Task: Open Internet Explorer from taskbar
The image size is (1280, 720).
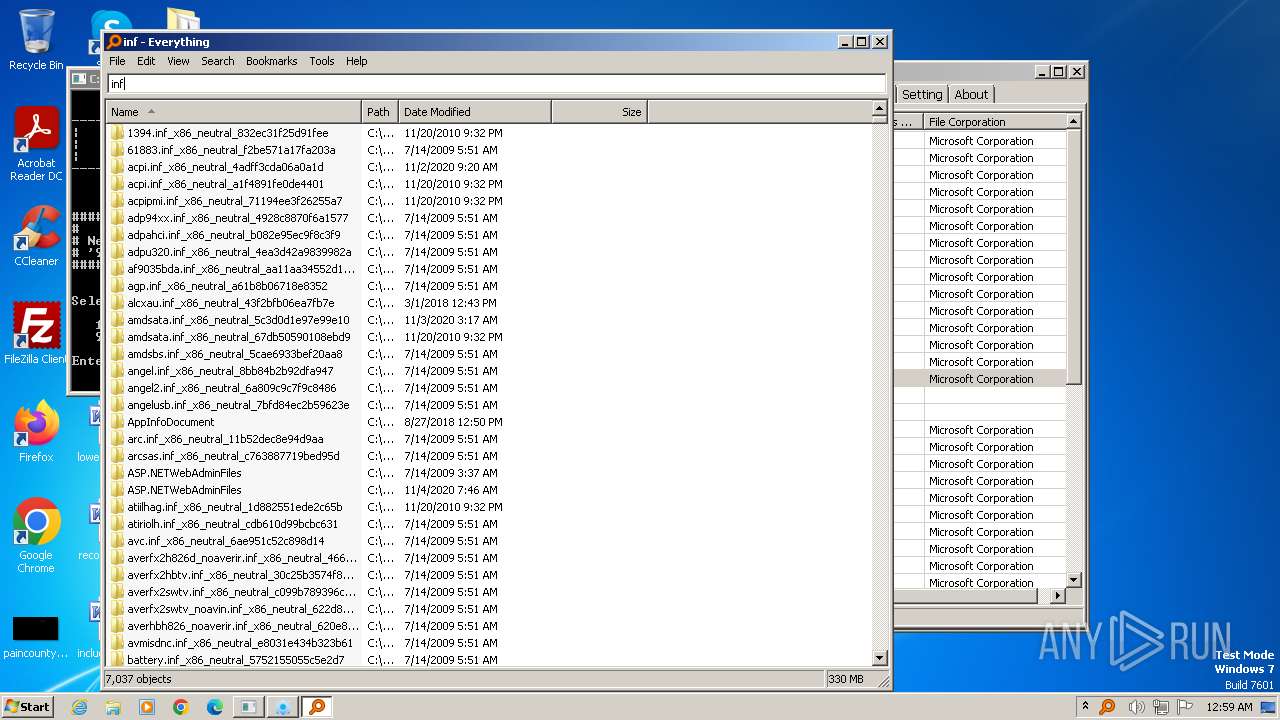Action: 79,707
